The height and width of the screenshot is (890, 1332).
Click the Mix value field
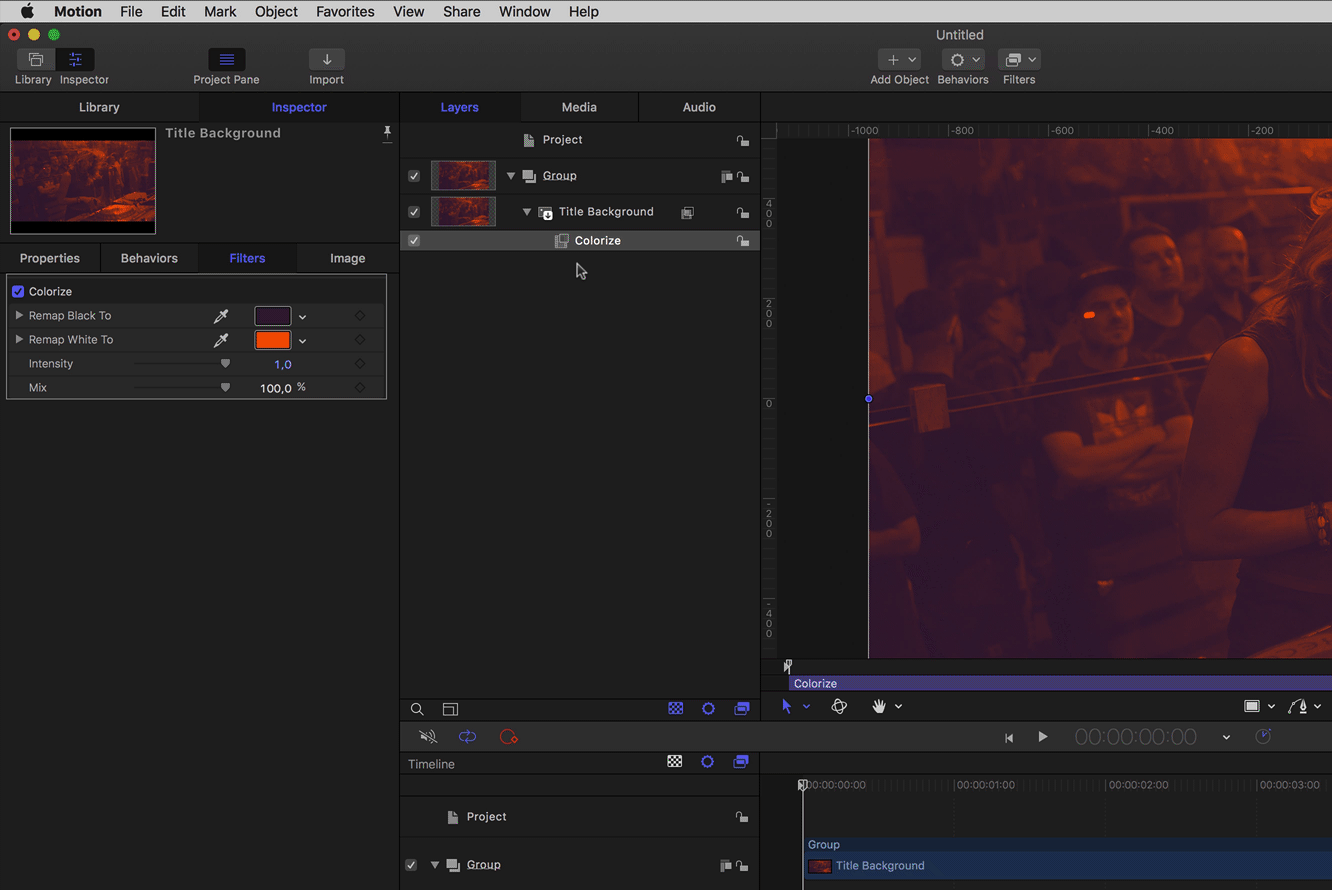275,388
